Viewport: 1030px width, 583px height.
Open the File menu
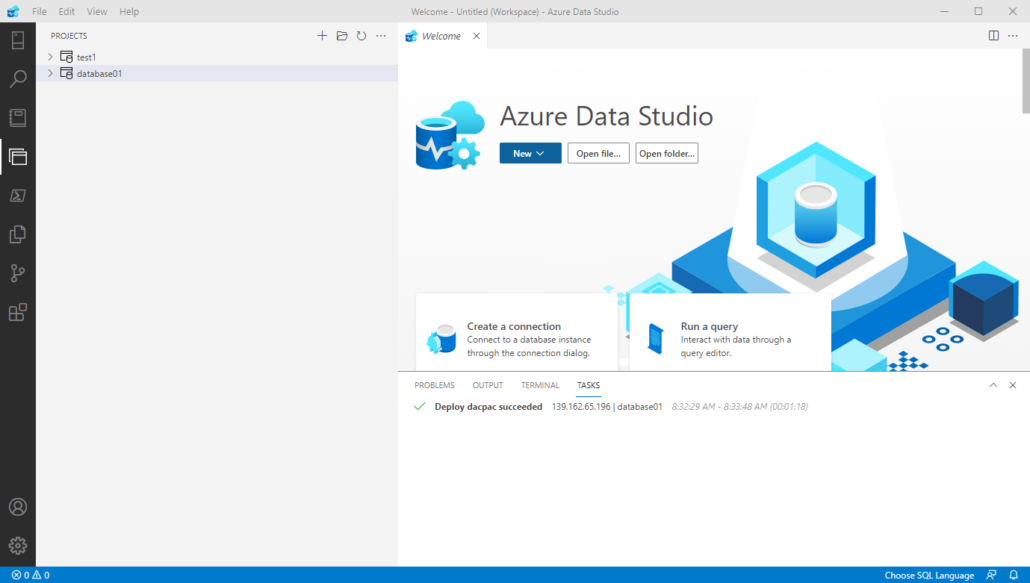[x=39, y=12]
